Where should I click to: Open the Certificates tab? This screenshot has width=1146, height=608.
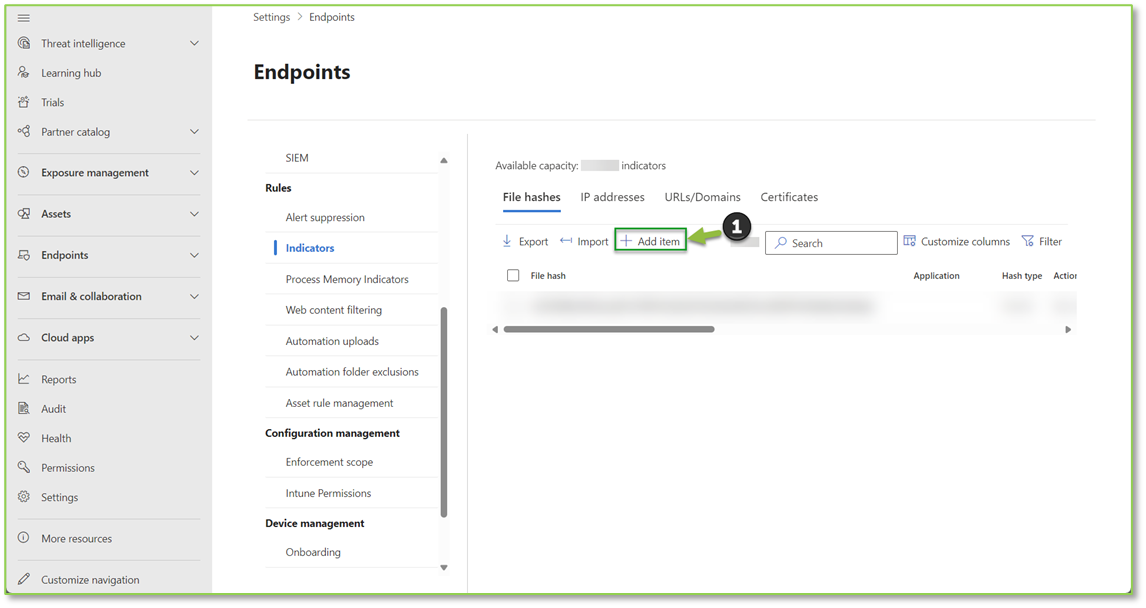coord(789,197)
